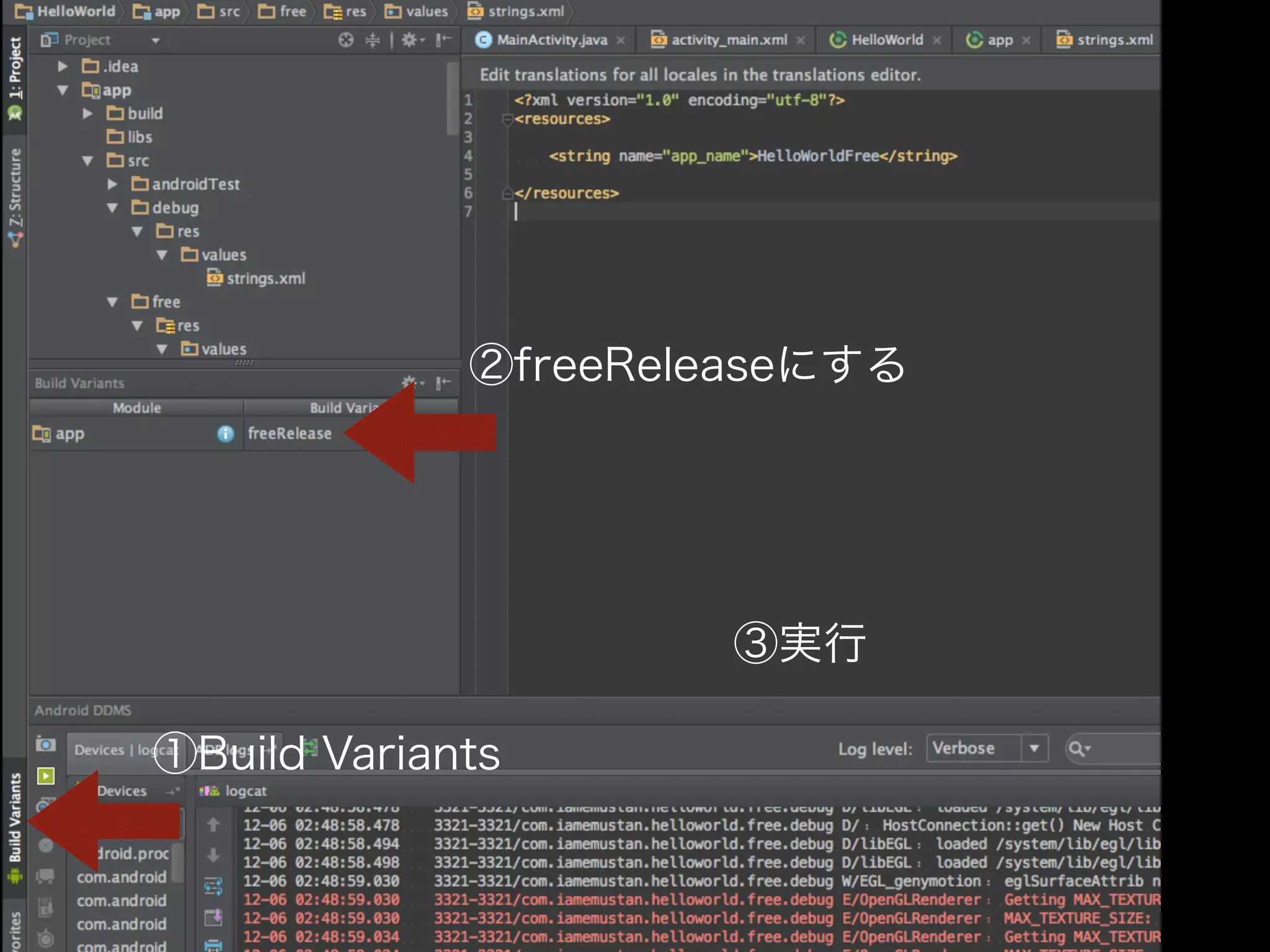
Task: Click the Devices panel header
Action: click(x=122, y=791)
